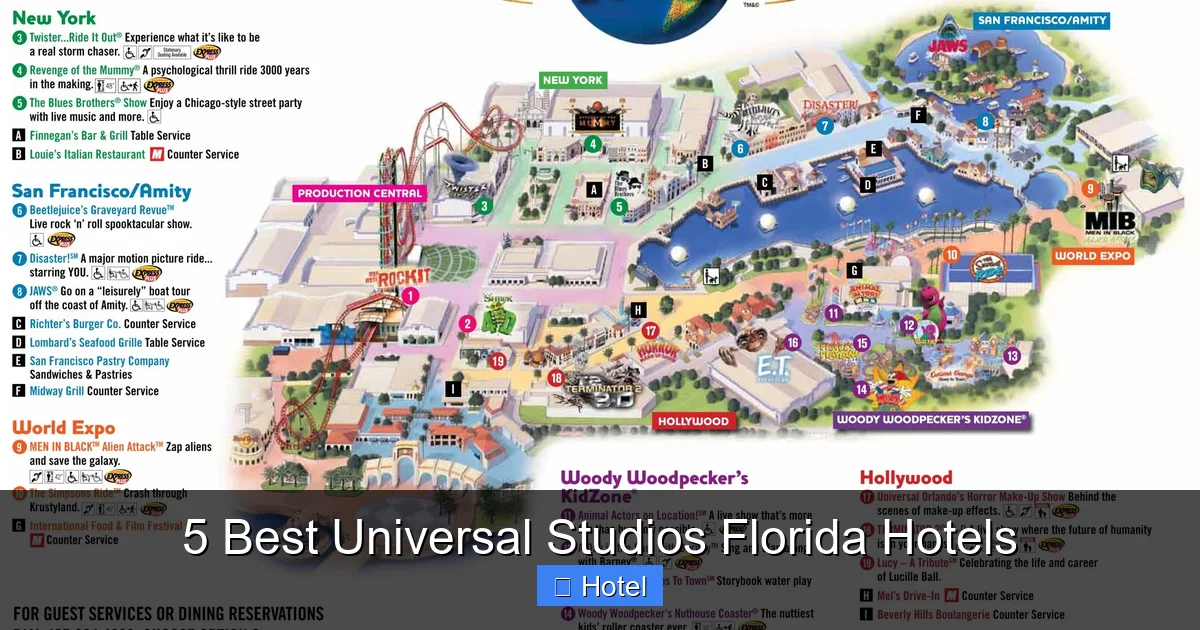Image resolution: width=1200 pixels, height=630 pixels.
Task: Expand the San Francisco/Amity section header
Action: pyautogui.click(x=100, y=191)
